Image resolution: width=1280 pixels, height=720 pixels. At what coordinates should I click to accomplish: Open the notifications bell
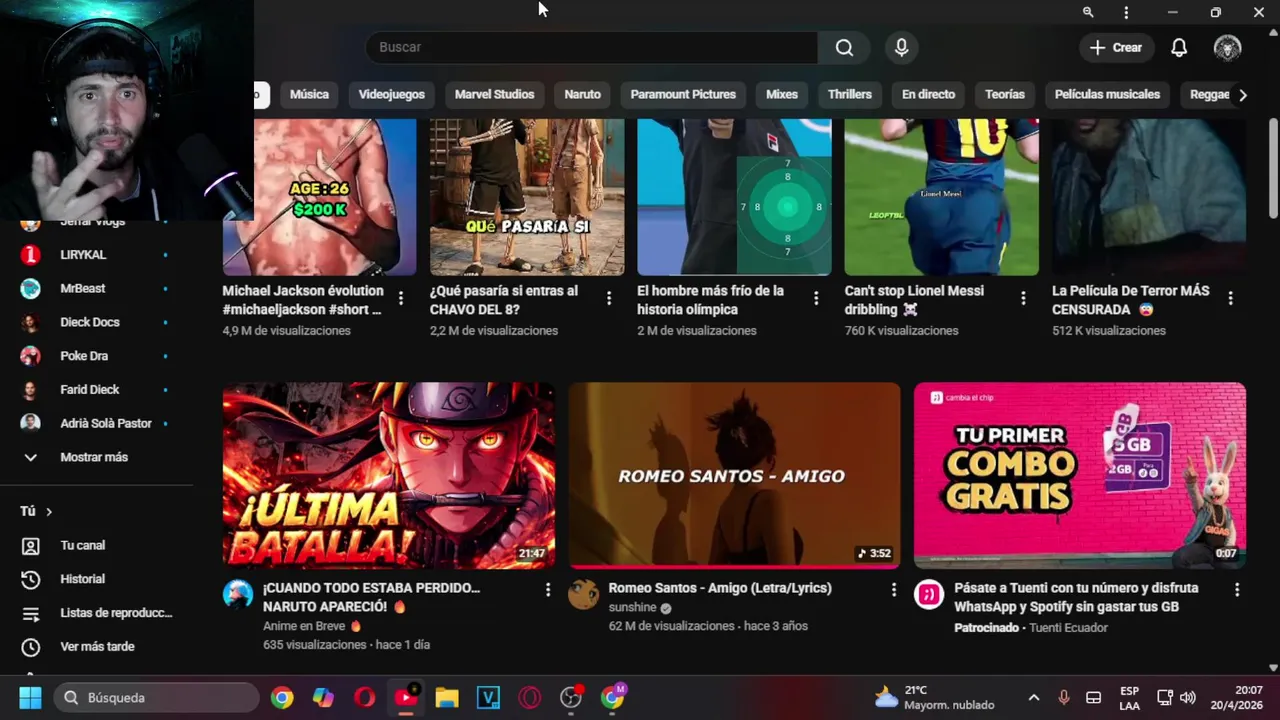click(x=1179, y=47)
